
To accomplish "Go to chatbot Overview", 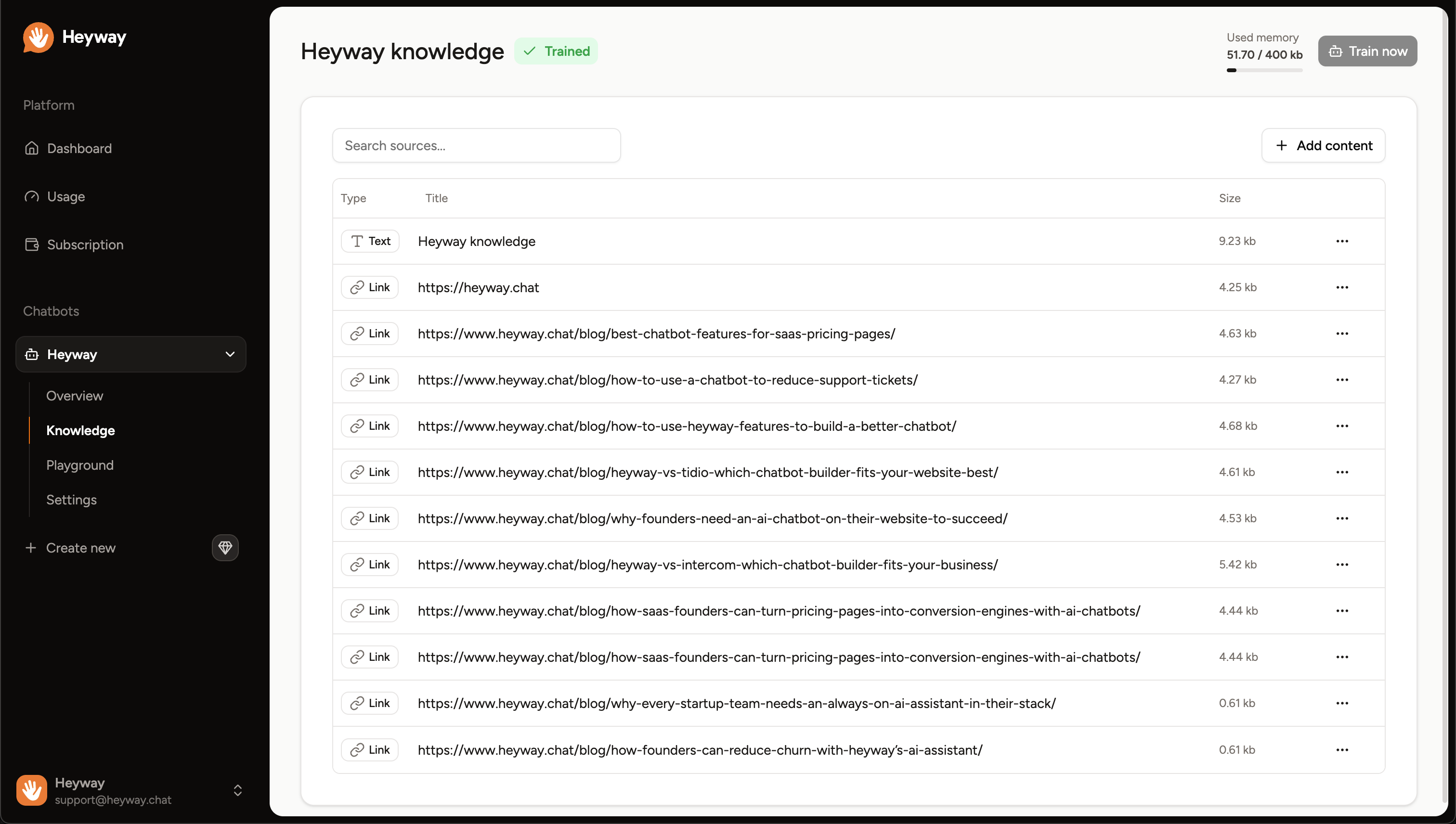I will [x=75, y=396].
